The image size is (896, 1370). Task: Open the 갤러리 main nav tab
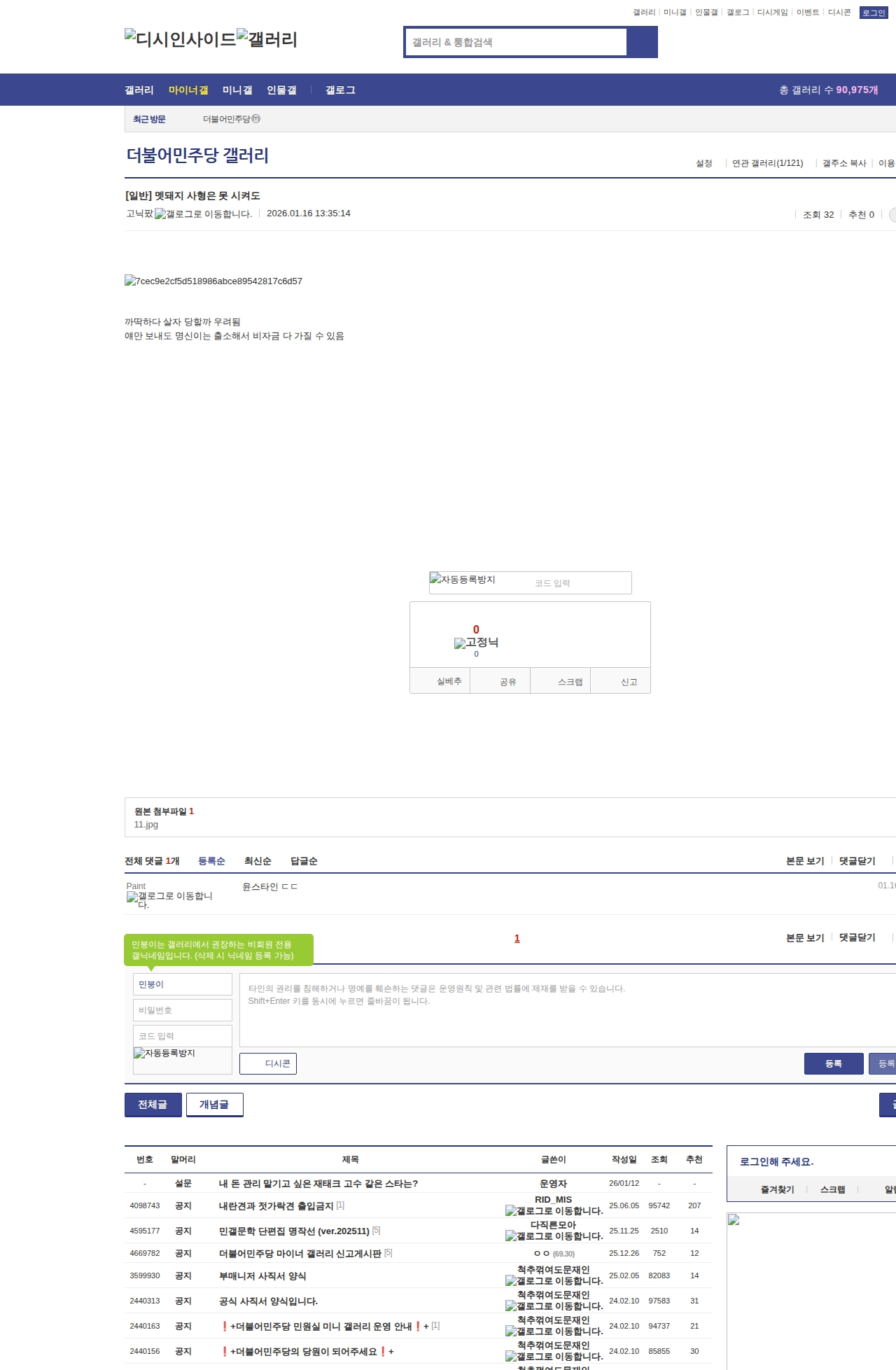pyautogui.click(x=139, y=90)
